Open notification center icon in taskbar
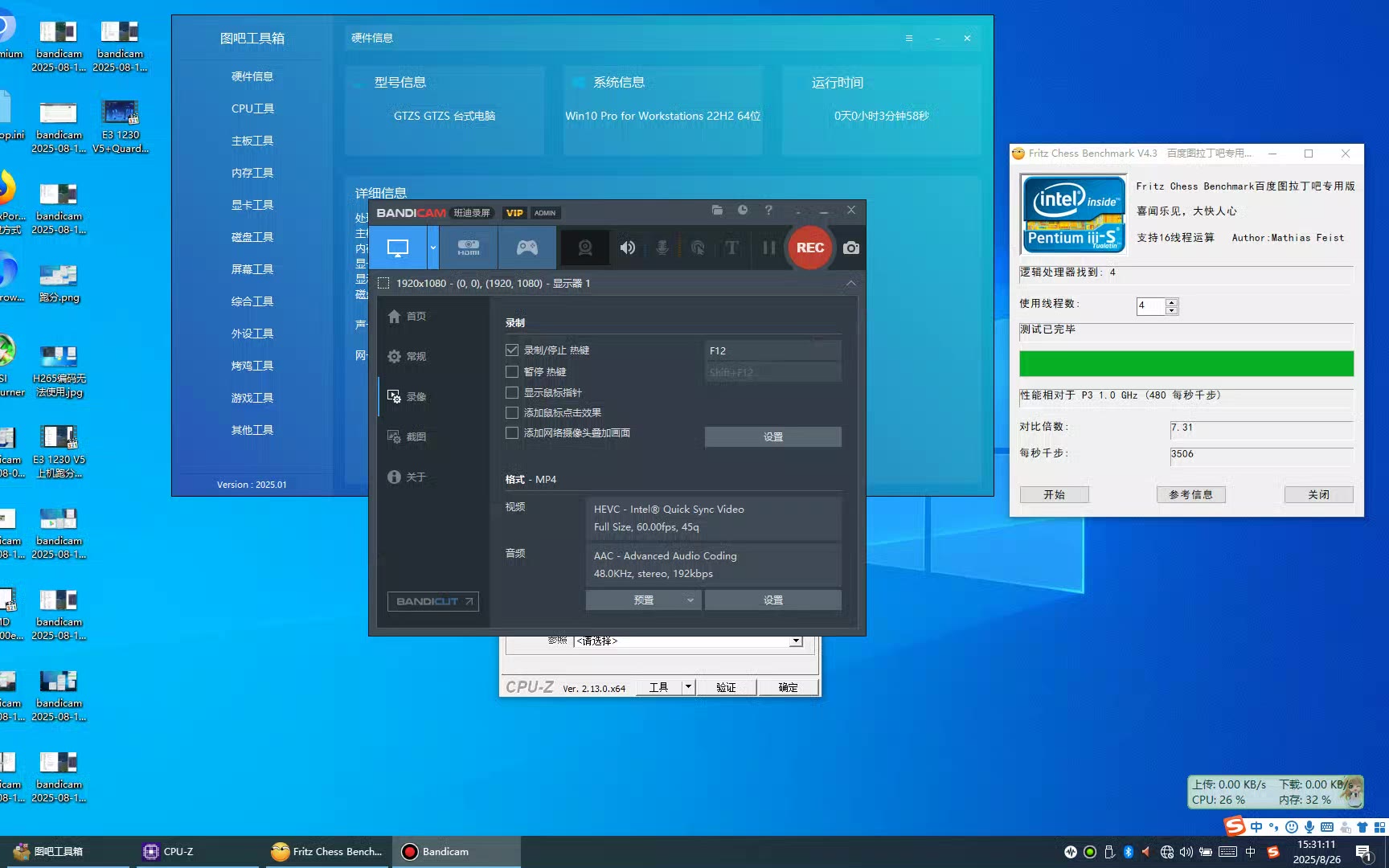Image resolution: width=1389 pixels, height=868 pixels. [x=1363, y=853]
